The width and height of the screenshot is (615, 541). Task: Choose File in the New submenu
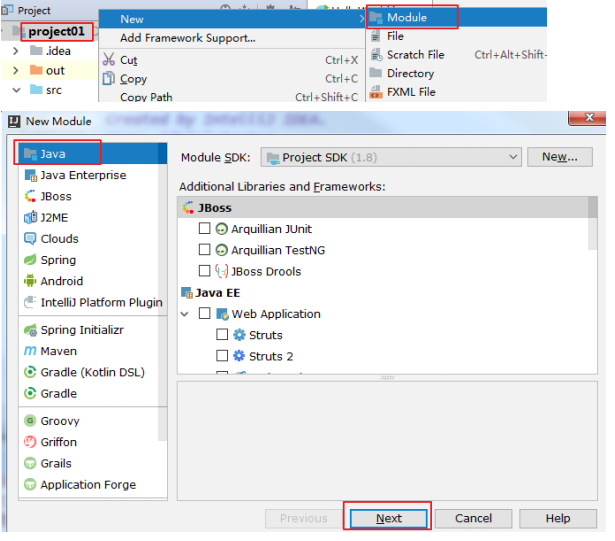pyautogui.click(x=457, y=36)
